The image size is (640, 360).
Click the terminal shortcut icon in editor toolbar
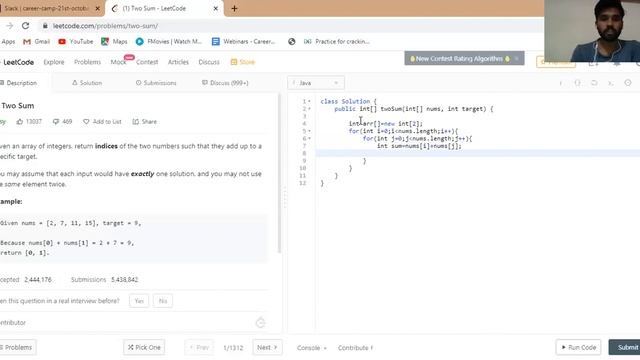pyautogui.click(x=611, y=83)
